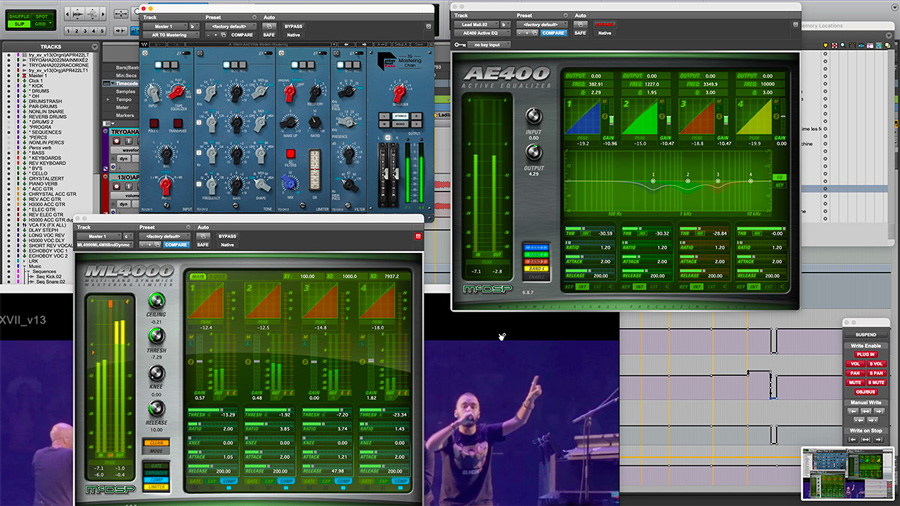
Task: Click the red TAPE EQUALIZER knob in TG Mastering
Action: (x=177, y=91)
